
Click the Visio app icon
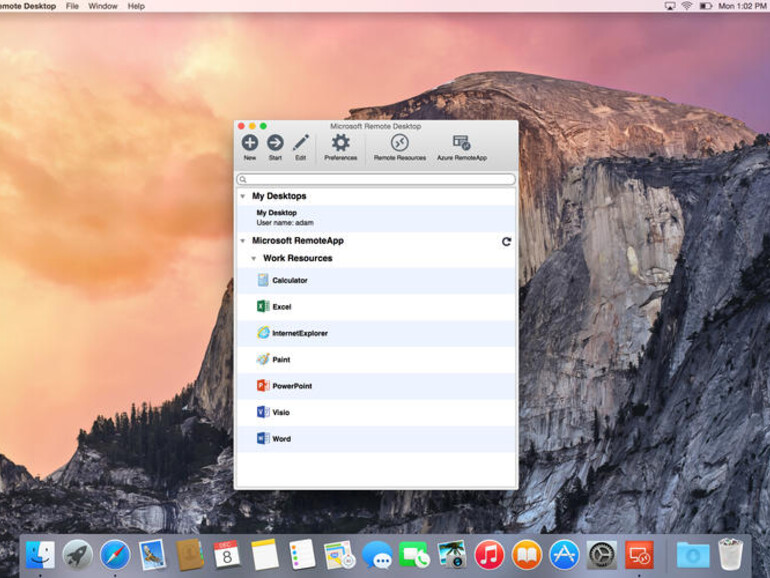[263, 413]
